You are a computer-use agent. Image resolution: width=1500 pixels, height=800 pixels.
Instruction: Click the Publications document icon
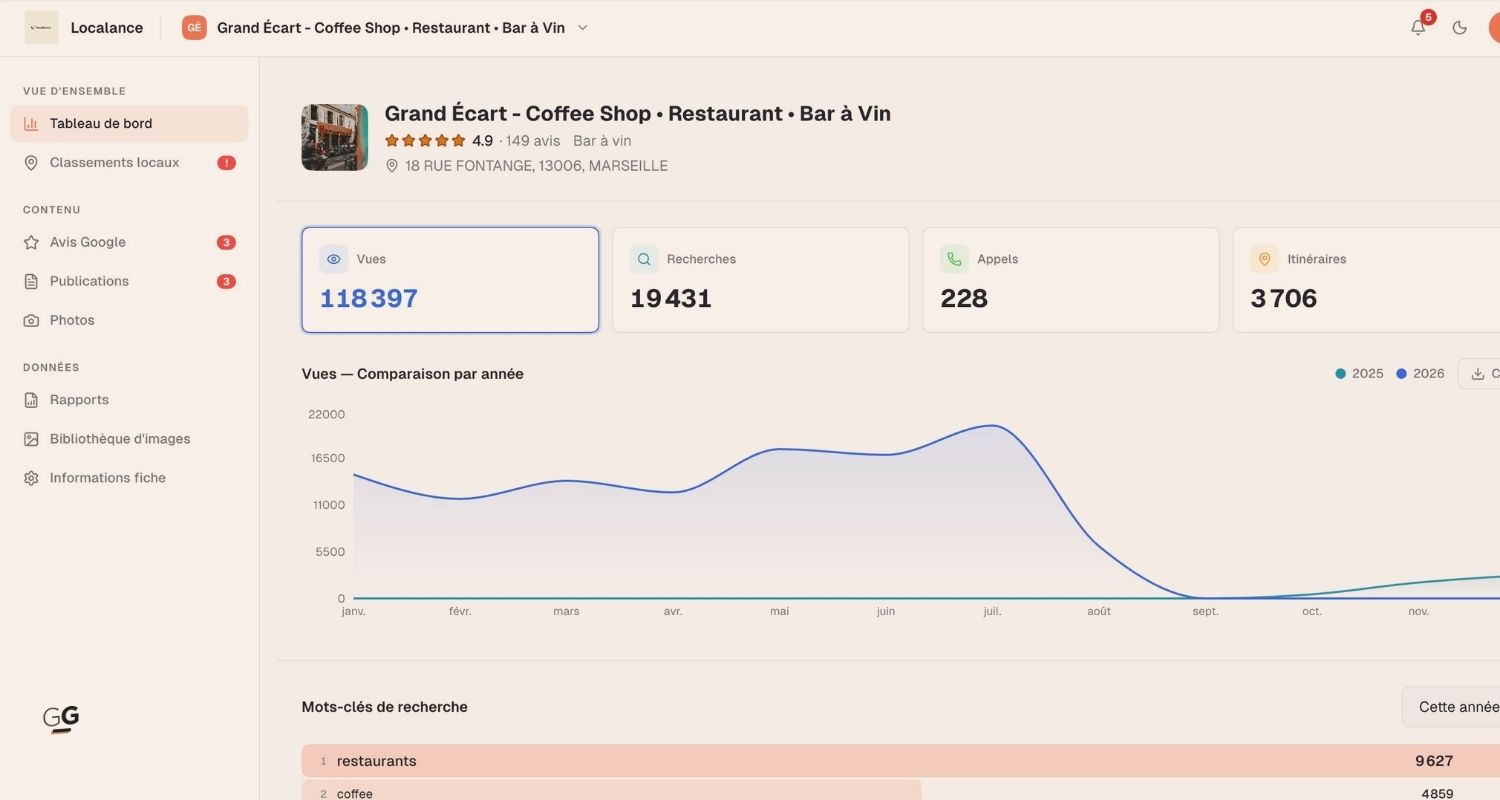point(31,281)
